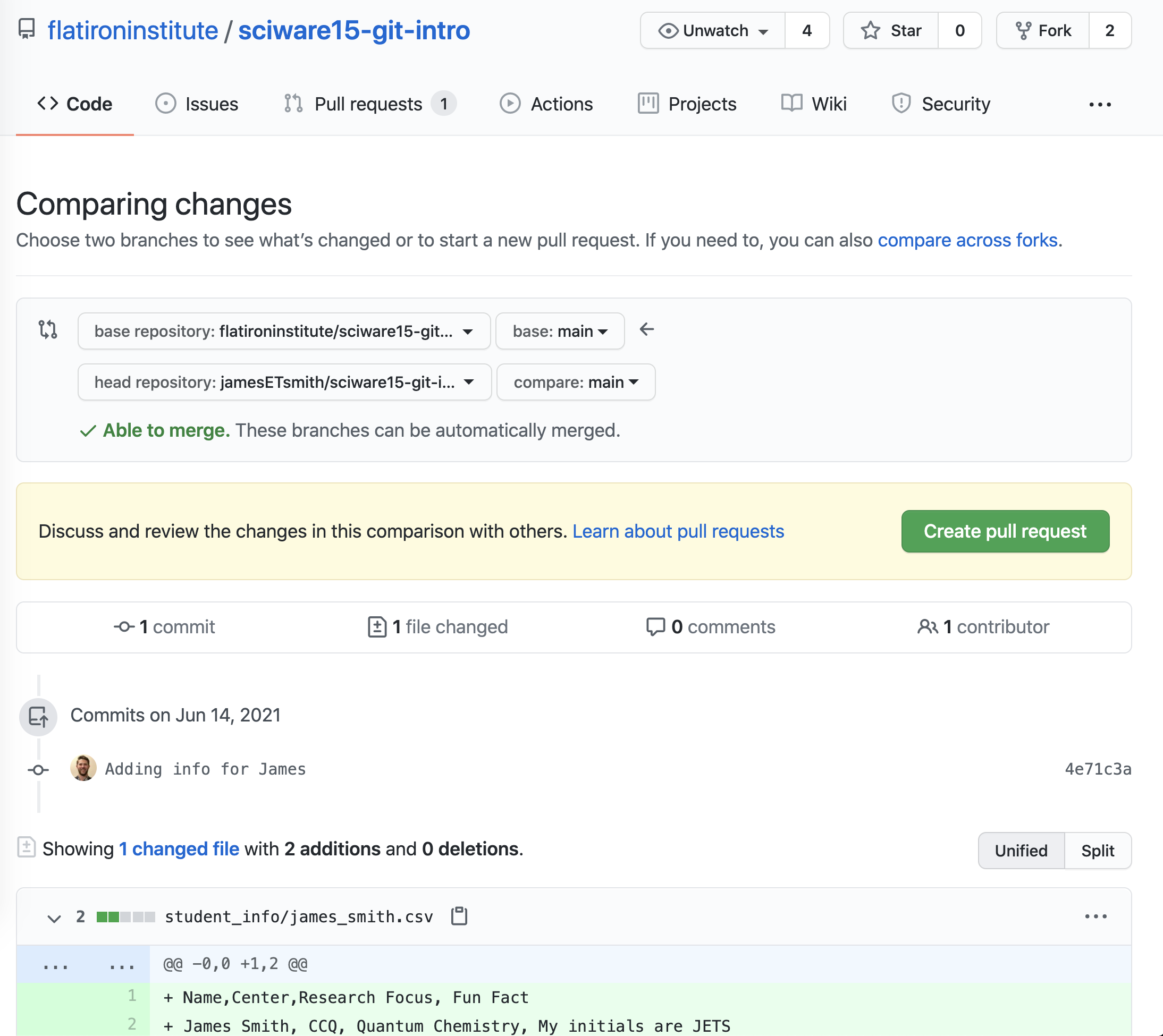Open commit hash 4e71c3a

click(1098, 769)
